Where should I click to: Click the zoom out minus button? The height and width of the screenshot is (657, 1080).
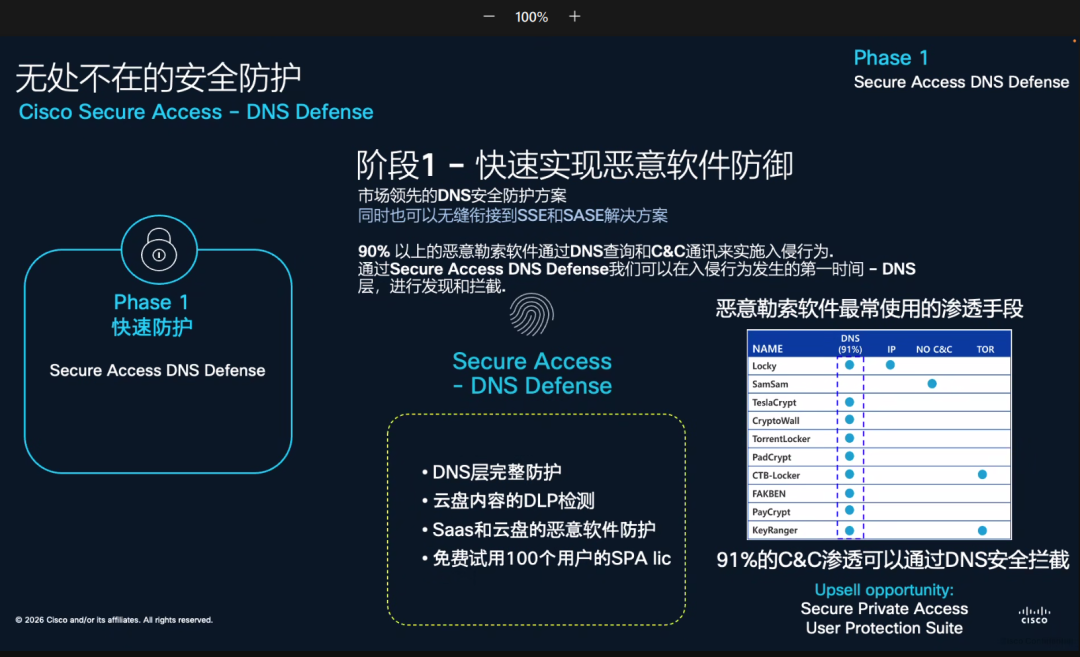pyautogui.click(x=489, y=17)
